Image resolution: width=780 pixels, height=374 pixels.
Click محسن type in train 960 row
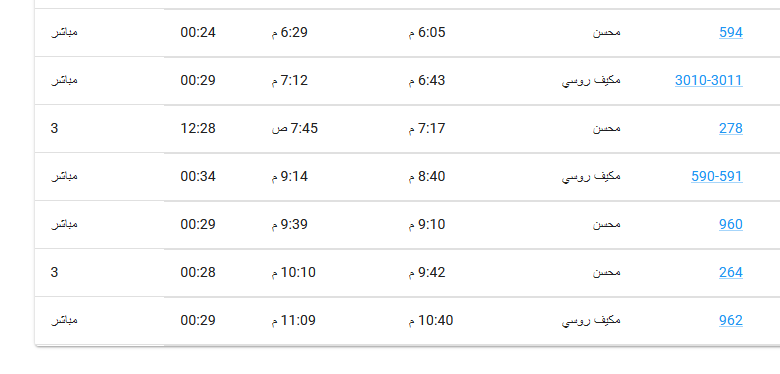click(607, 224)
